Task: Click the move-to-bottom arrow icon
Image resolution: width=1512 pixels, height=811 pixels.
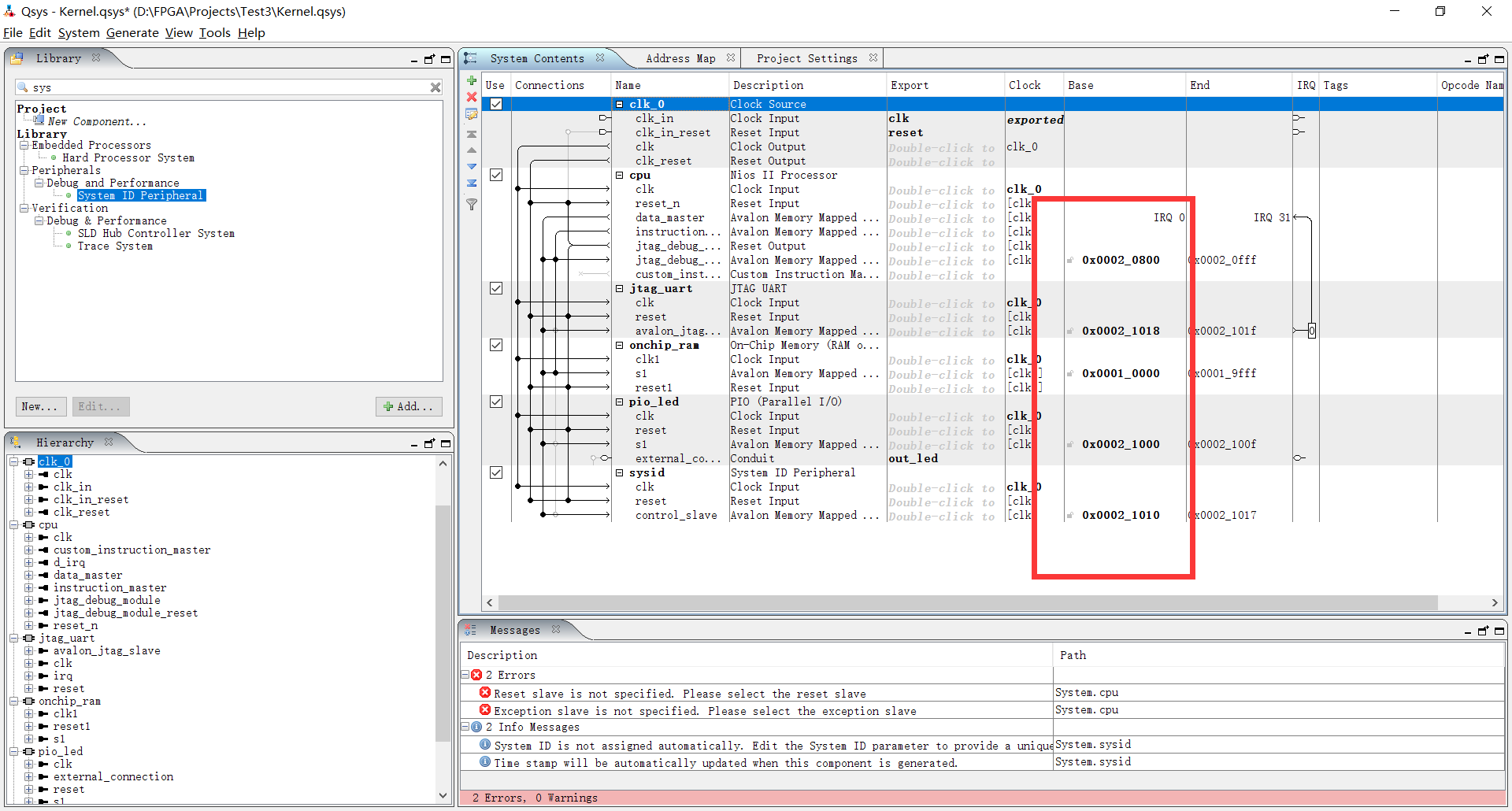Action: [x=472, y=183]
